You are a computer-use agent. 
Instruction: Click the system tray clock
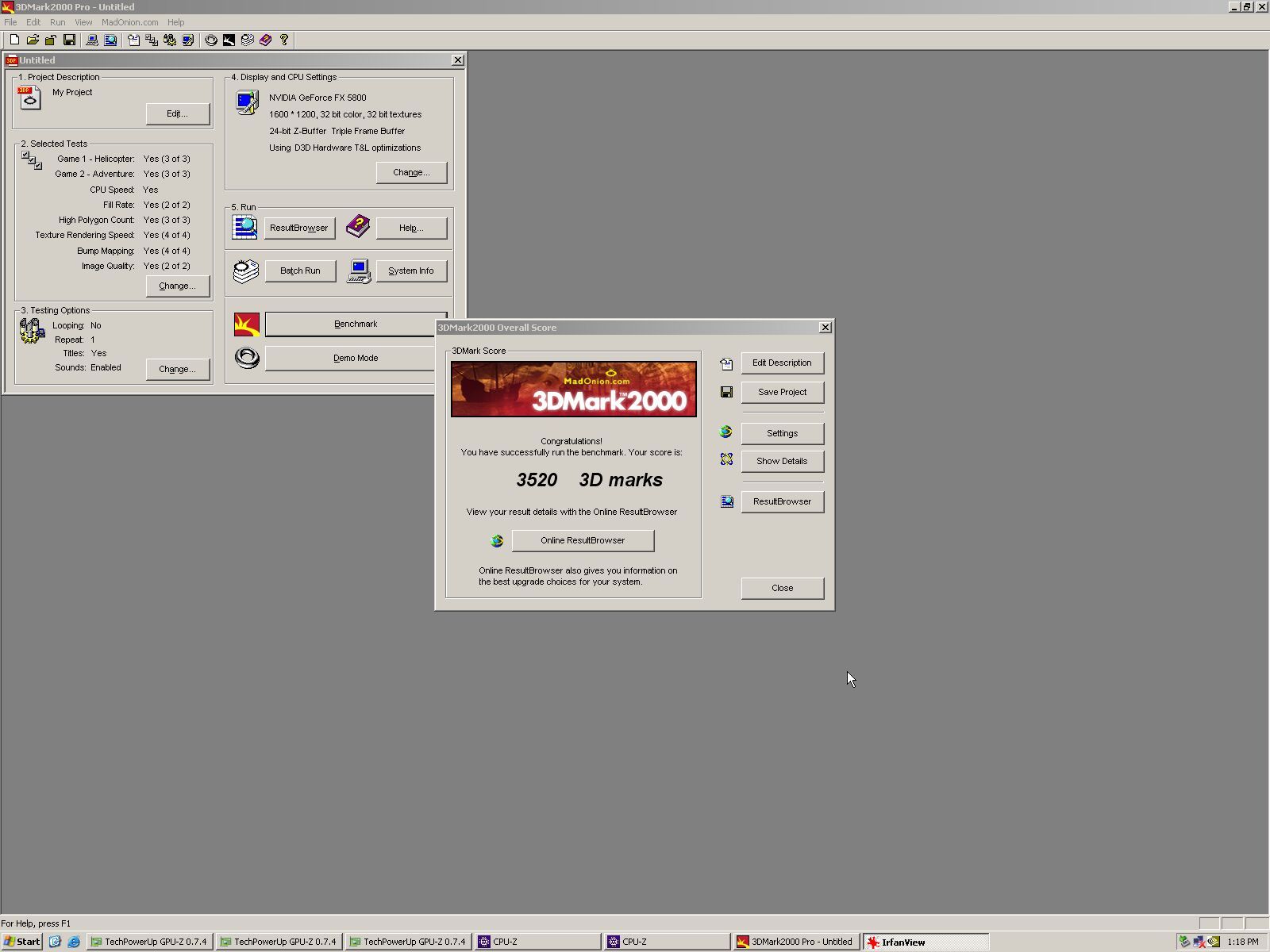click(1243, 942)
